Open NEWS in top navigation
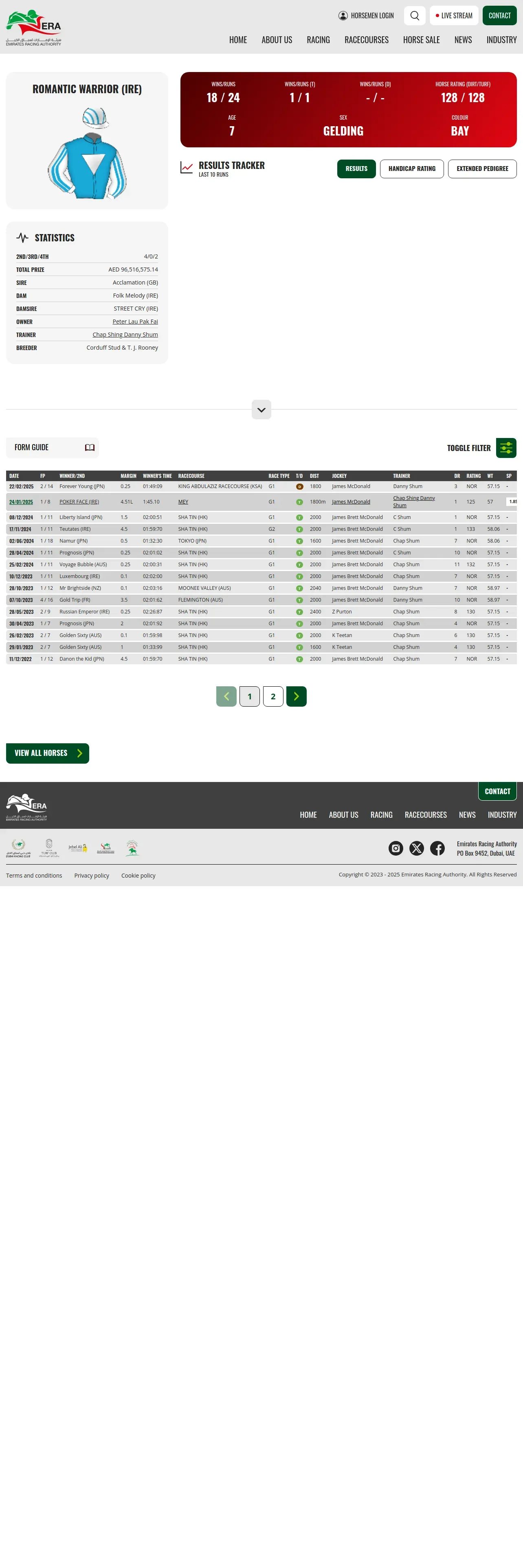523x1568 pixels. (464, 40)
